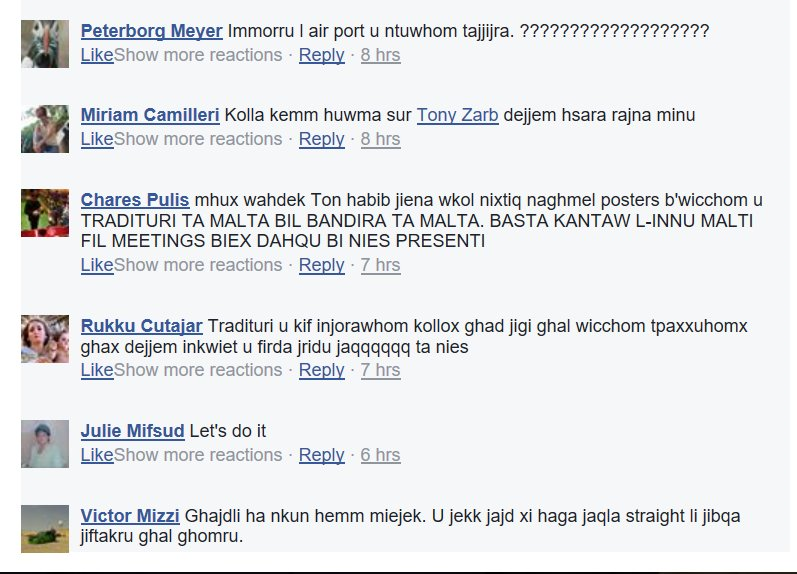Reply to Miriam Camilleri's comment
The width and height of the screenshot is (797, 574).
(321, 139)
